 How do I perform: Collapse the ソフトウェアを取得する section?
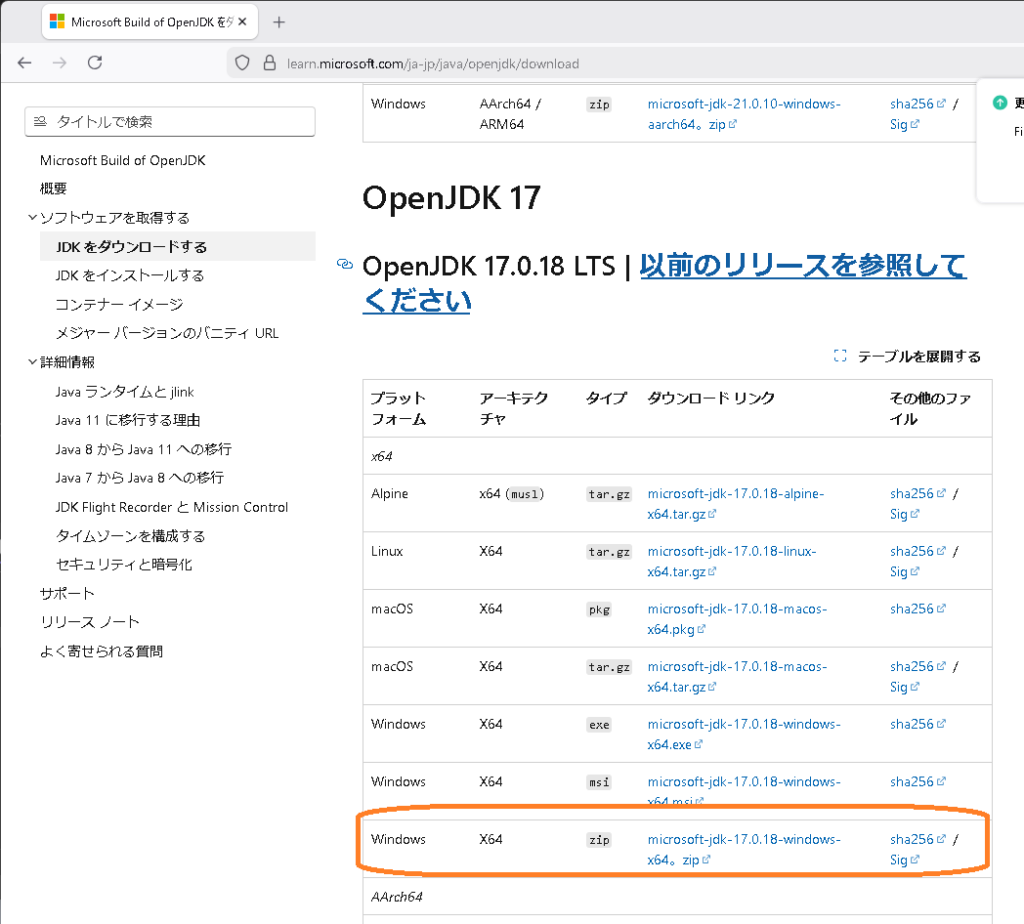point(33,218)
